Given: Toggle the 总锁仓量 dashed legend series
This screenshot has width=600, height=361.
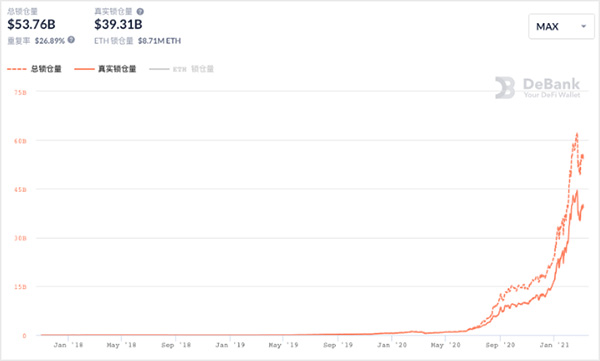Looking at the screenshot, I should pos(34,69).
